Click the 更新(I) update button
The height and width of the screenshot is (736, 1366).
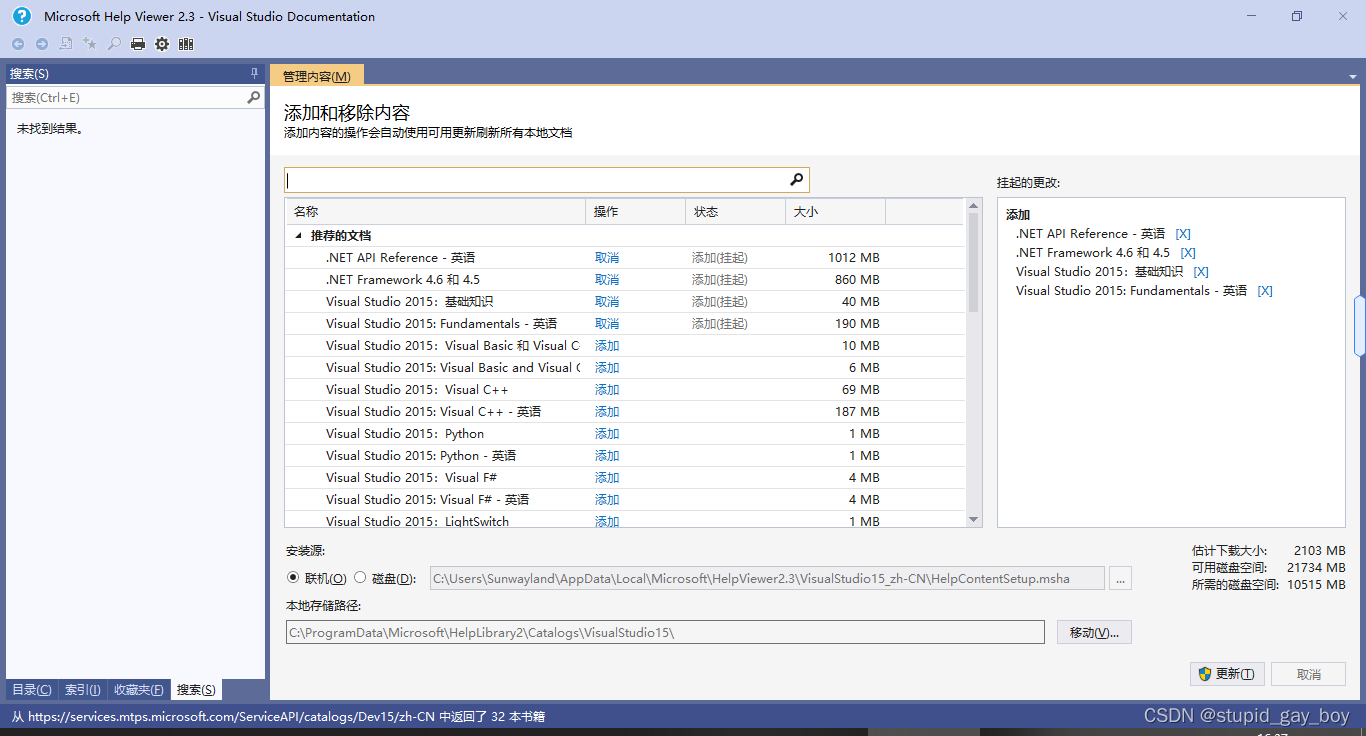[1228, 674]
